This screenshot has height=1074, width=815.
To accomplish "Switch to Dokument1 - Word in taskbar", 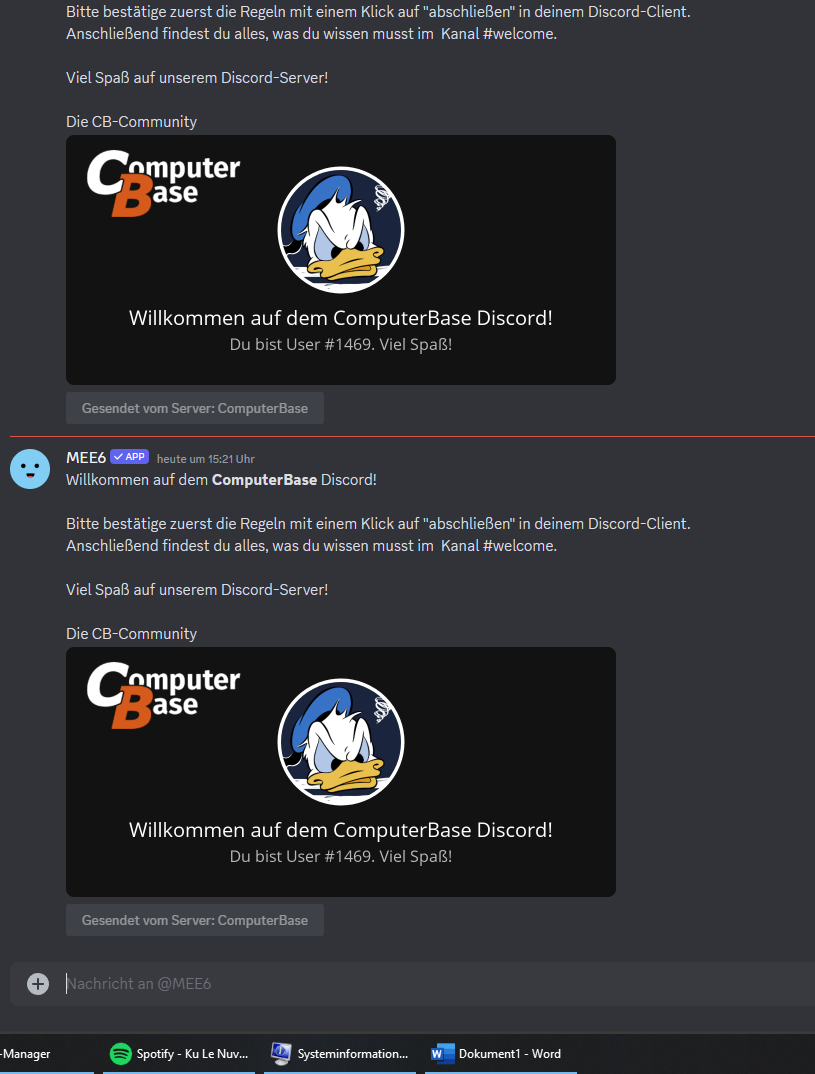I will [501, 1053].
